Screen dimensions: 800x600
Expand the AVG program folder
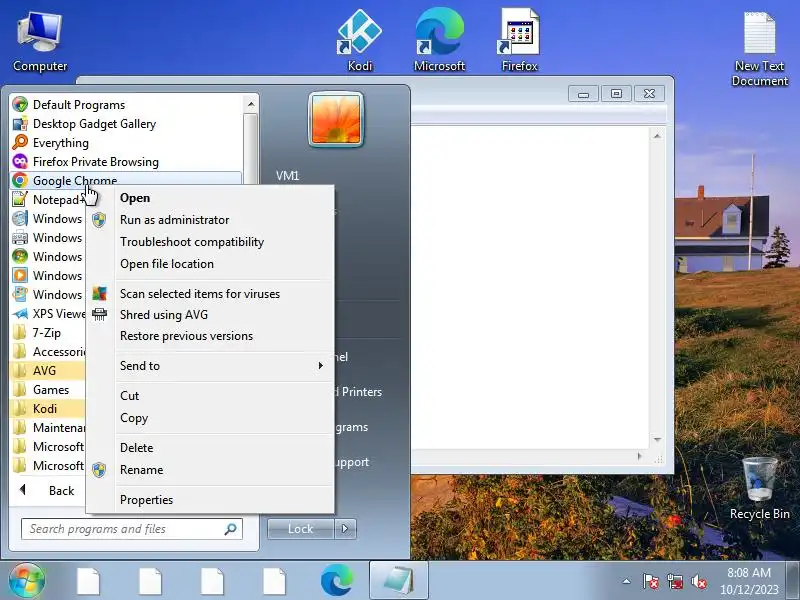click(48, 370)
